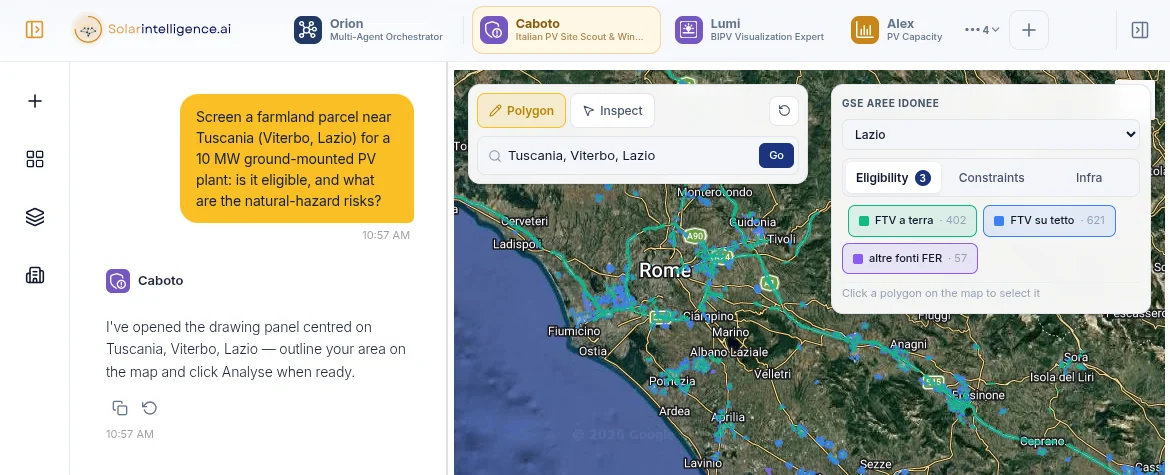The width and height of the screenshot is (1170, 475).
Task: Click the Alex bar chart icon
Action: click(x=865, y=30)
